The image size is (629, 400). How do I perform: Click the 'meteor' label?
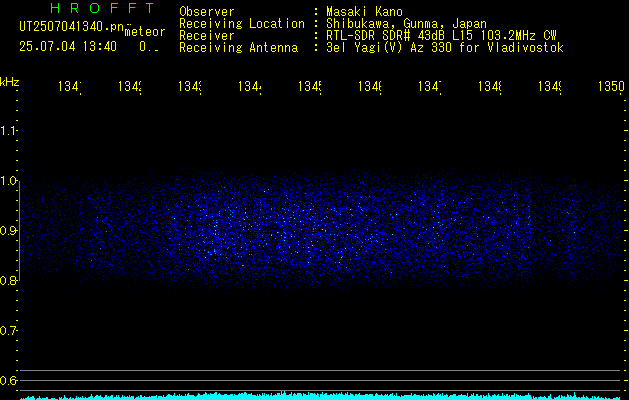coord(145,32)
